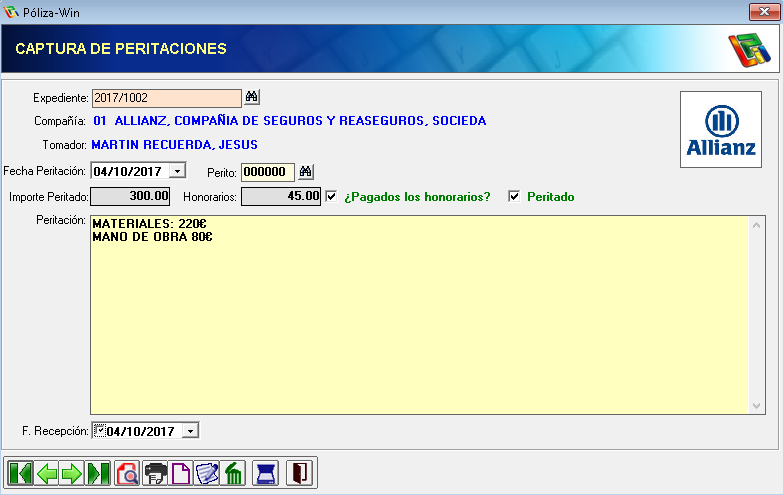Screen dimensions: 783x495
Task: Click the Fecha Peritación date 04/10/2017
Action: point(127,171)
